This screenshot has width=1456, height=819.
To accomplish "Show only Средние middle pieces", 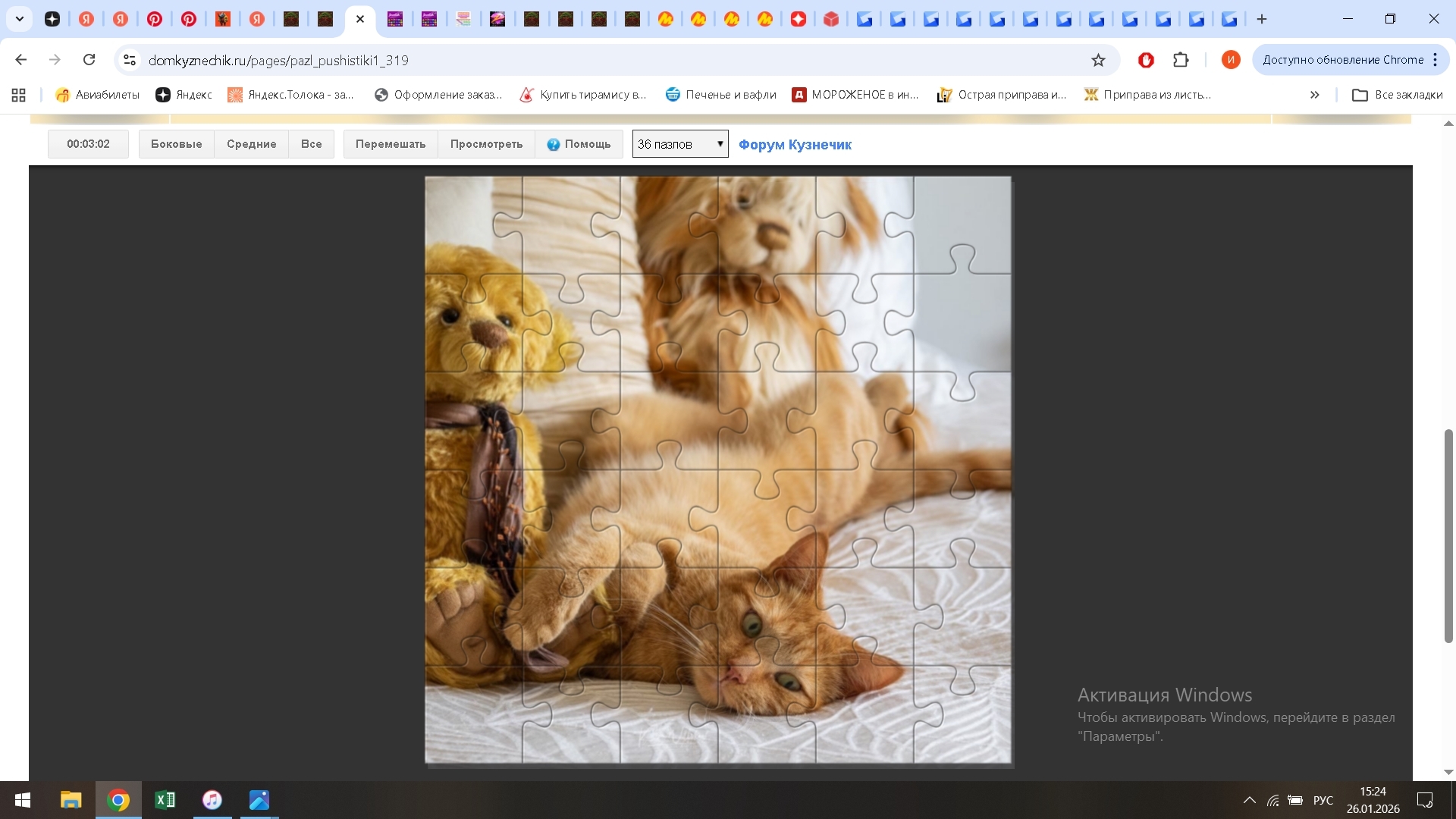I will point(251,144).
